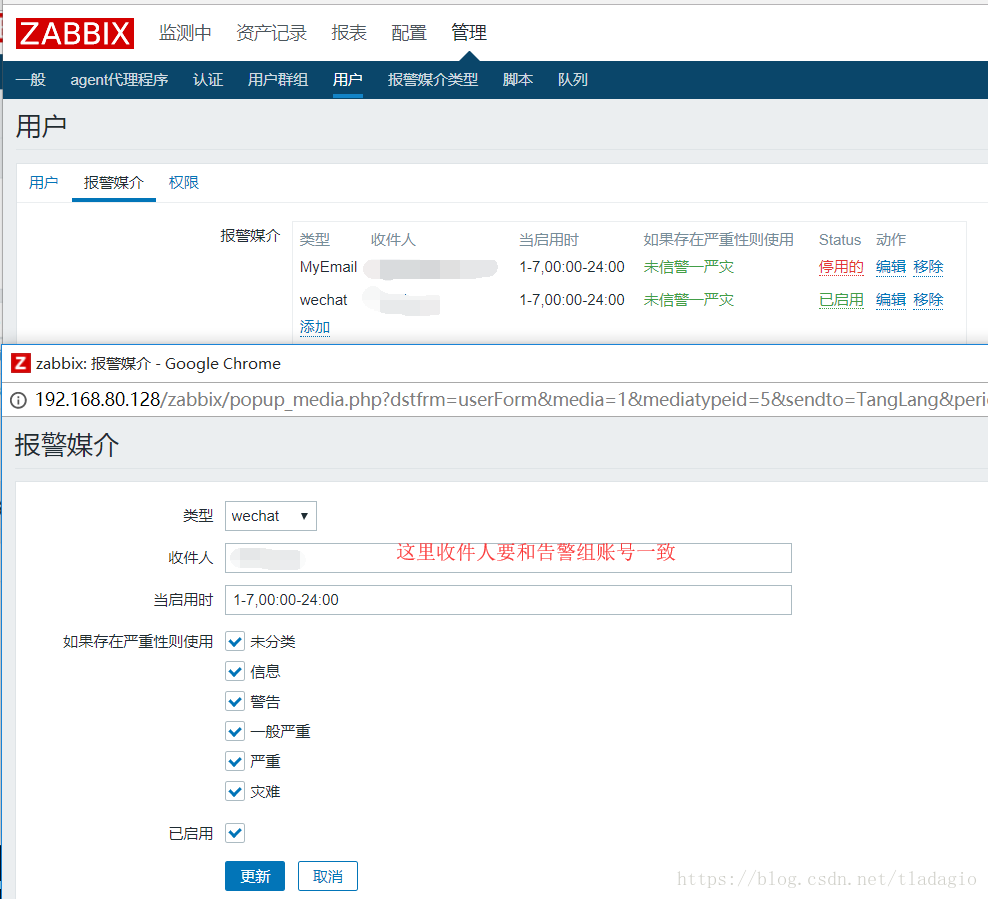The height and width of the screenshot is (899, 988).
Task: Toggle the 警告 severity checkbox
Action: (x=235, y=702)
